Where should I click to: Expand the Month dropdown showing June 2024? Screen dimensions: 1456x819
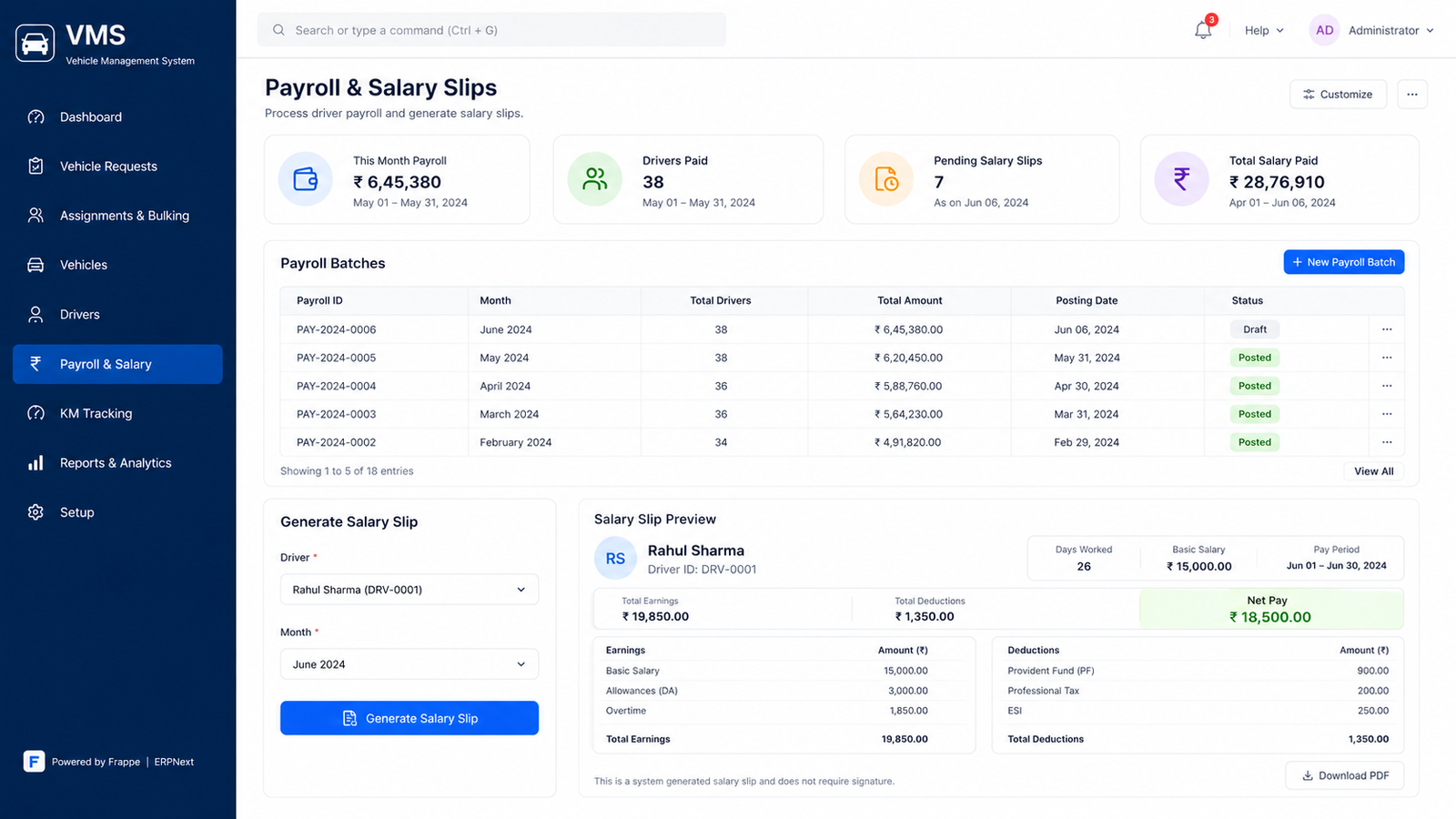pyautogui.click(x=409, y=664)
